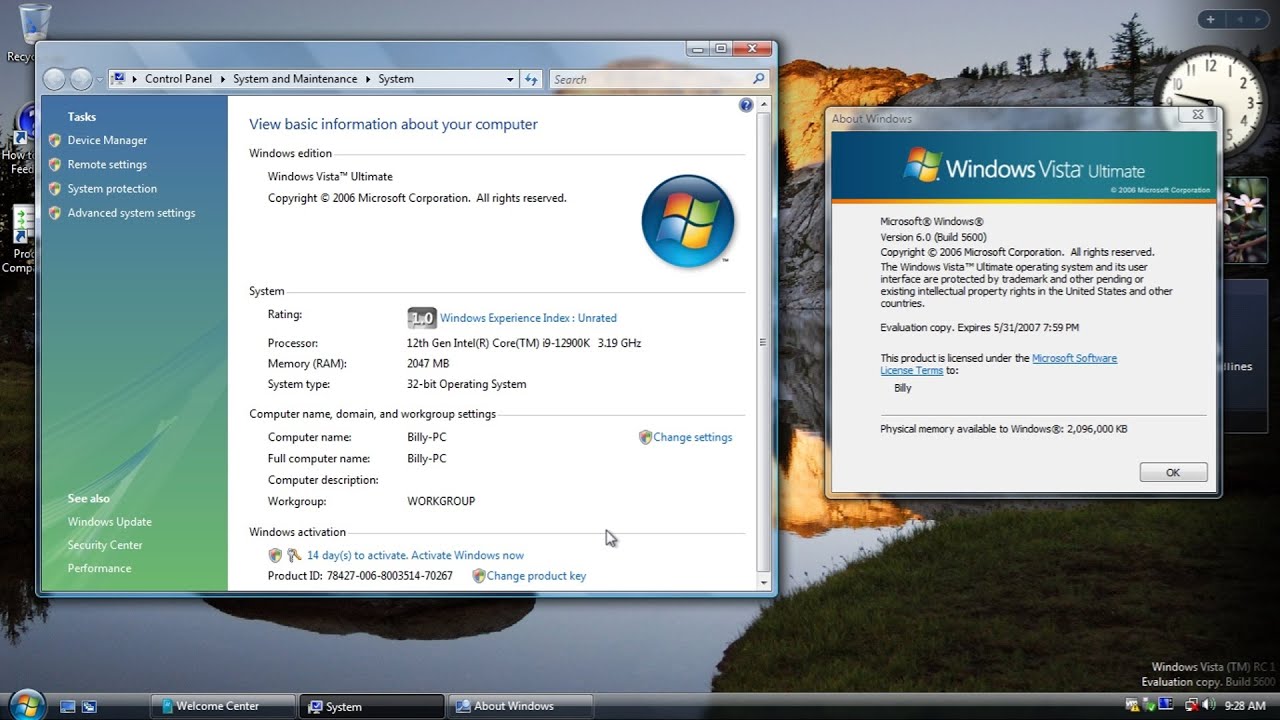Screen dimensions: 1280x720
Task: Click Switch between windows quick launch icon
Action: [x=89, y=706]
